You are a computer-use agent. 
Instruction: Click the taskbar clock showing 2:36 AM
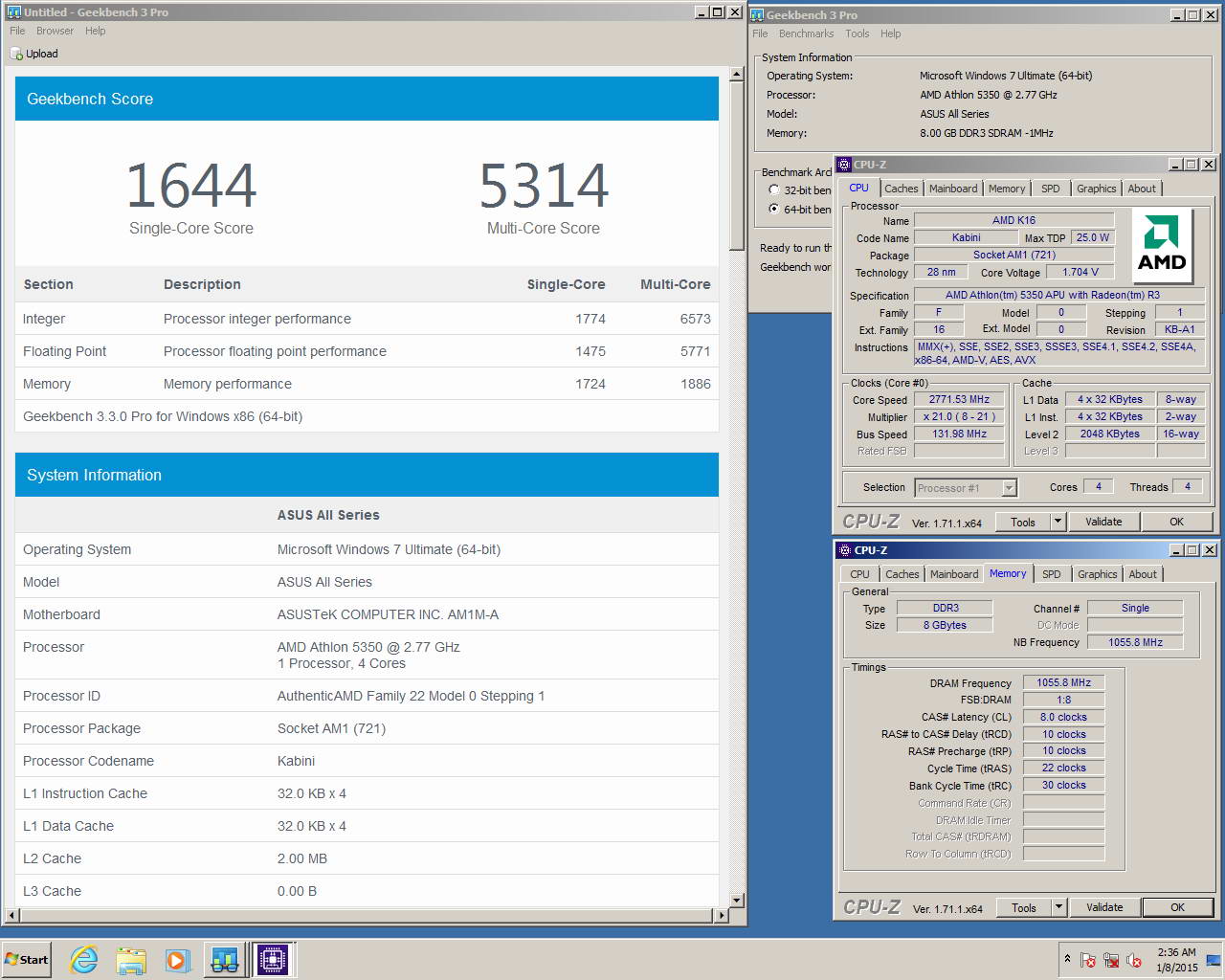[x=1176, y=960]
